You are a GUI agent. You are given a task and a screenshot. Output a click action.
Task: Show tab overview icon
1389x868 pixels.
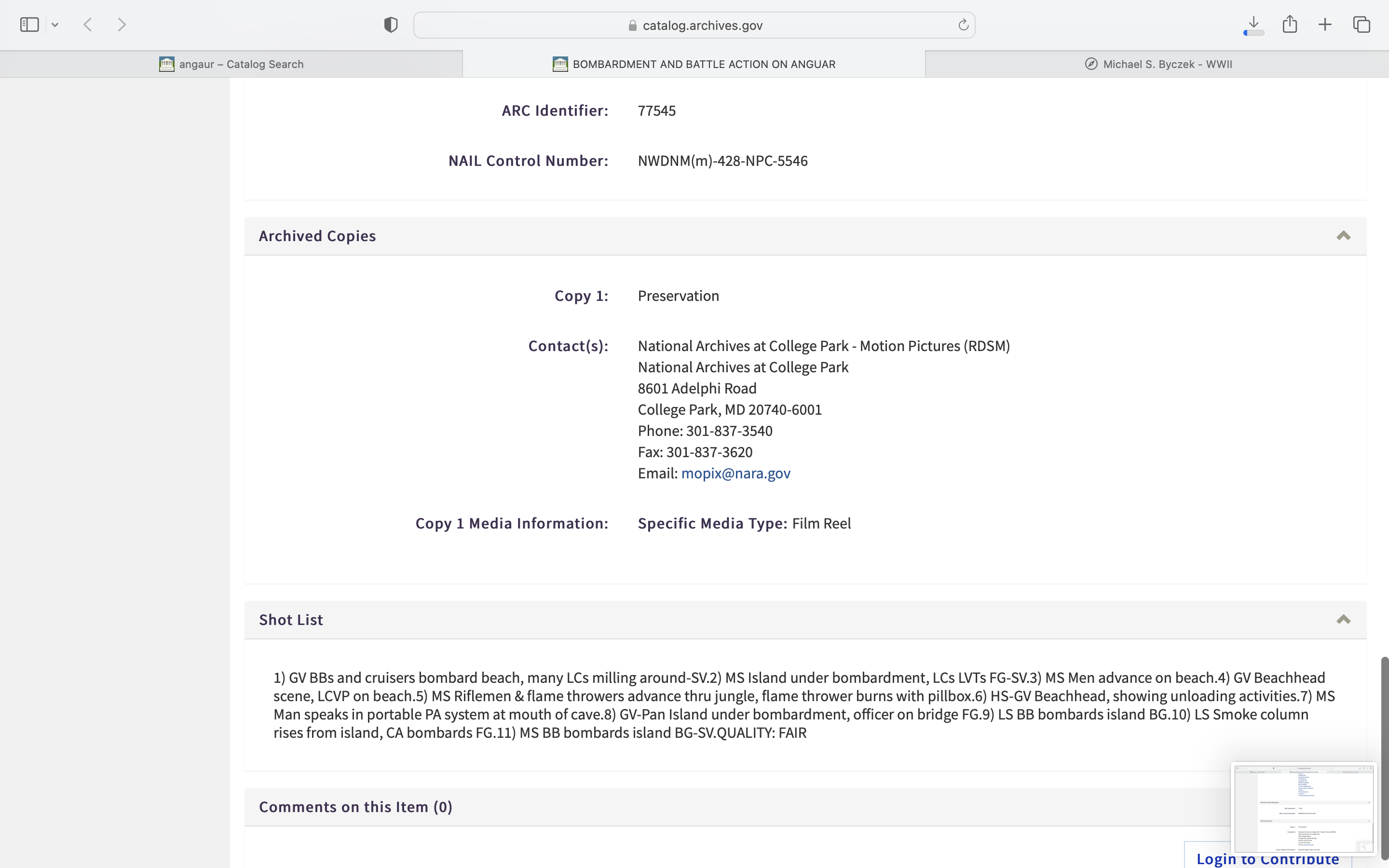[x=1362, y=25]
